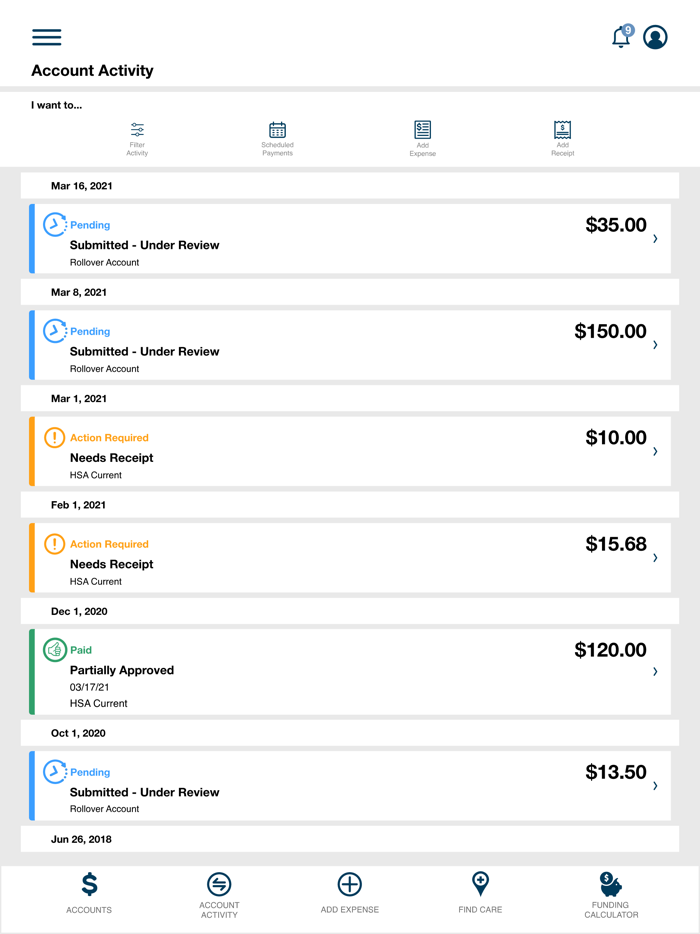Expand the $150.00 transaction via its chevron

[657, 346]
